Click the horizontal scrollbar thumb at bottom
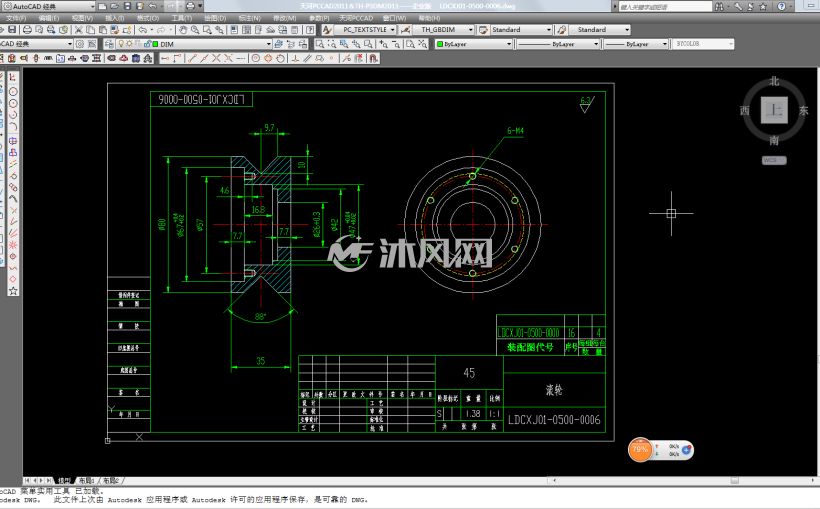820x509 pixels. click(735, 480)
